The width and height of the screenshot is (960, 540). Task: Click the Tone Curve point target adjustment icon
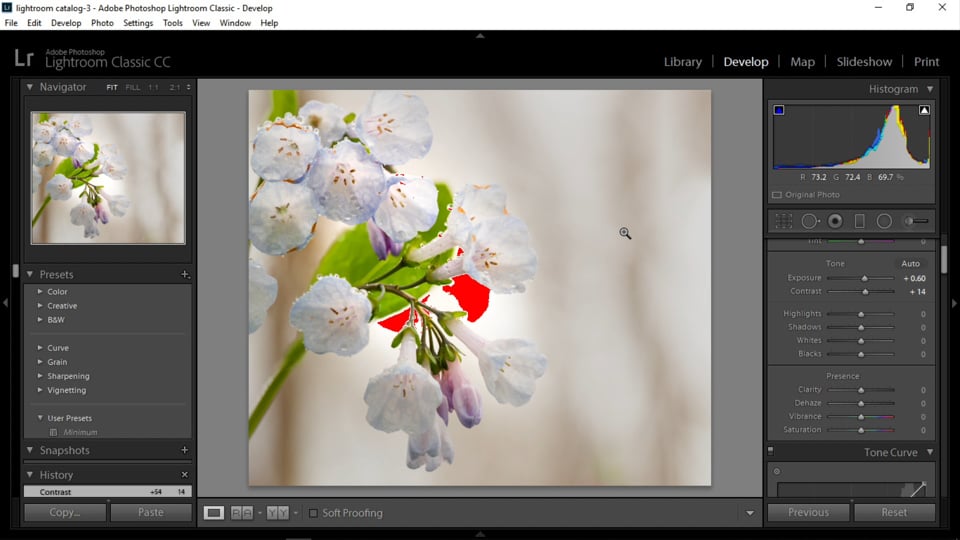pyautogui.click(x=777, y=471)
